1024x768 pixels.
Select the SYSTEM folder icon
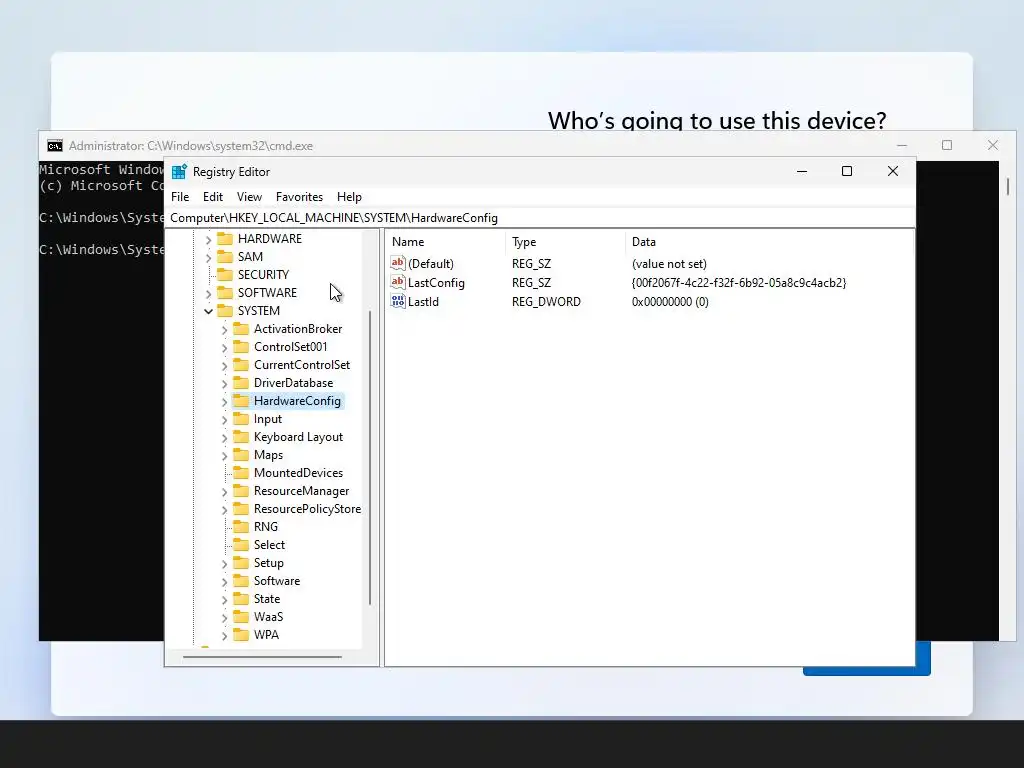point(225,311)
